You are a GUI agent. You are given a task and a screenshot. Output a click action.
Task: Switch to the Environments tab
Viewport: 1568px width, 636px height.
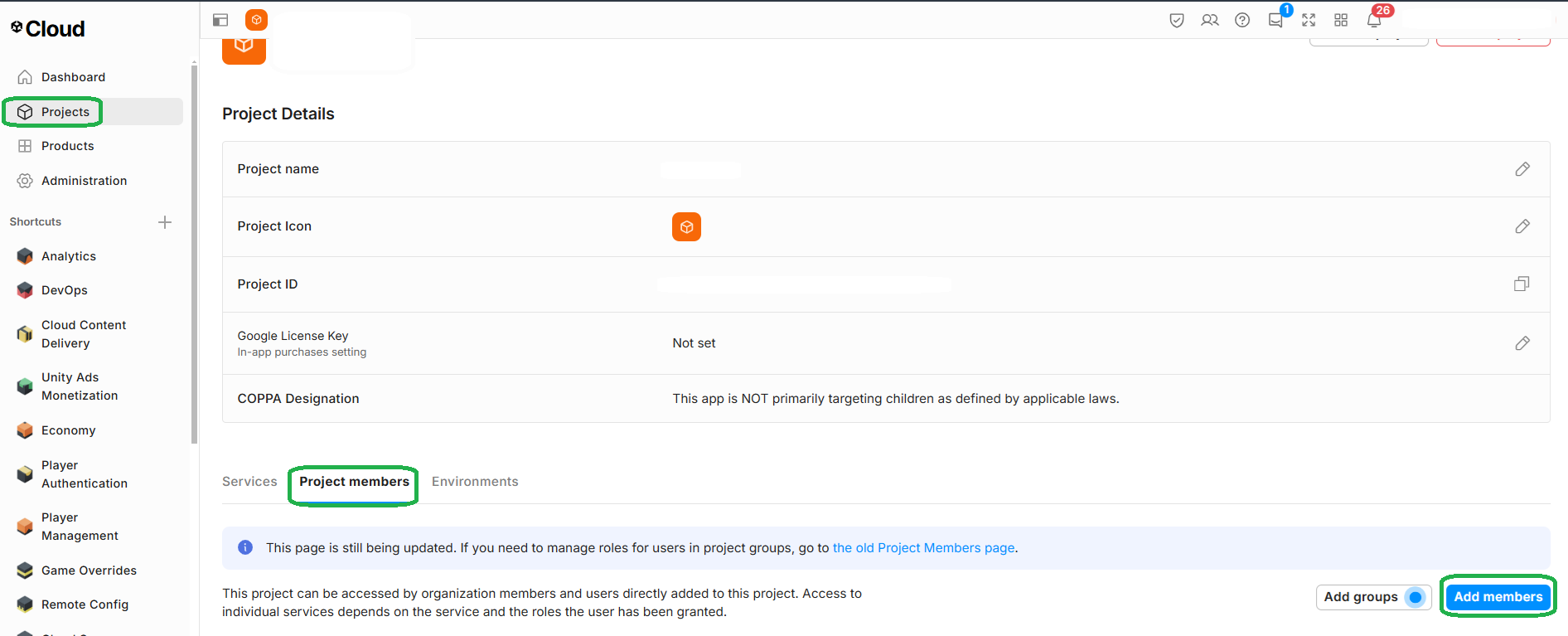tap(475, 482)
